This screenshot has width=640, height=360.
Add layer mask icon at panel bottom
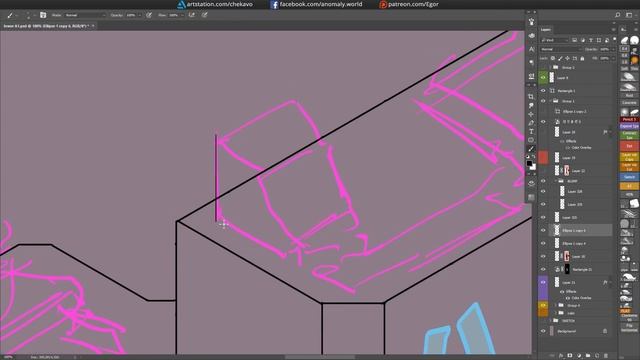point(570,356)
